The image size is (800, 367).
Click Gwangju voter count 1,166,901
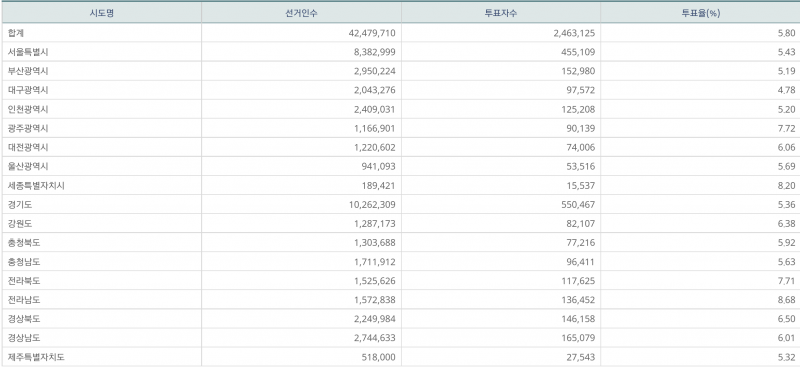click(x=374, y=128)
